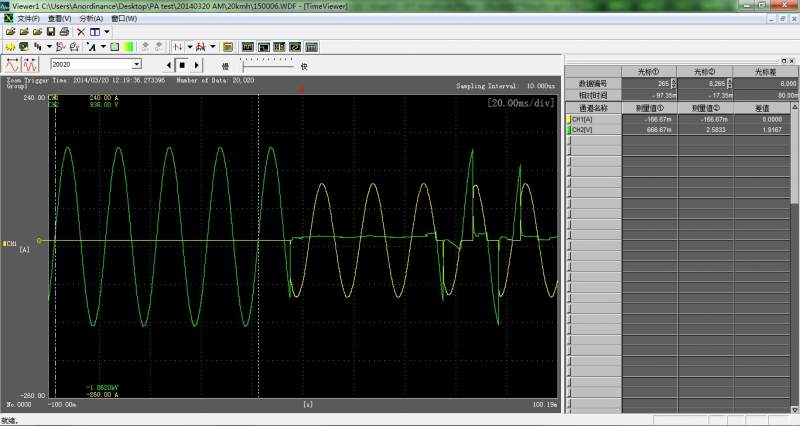The height and width of the screenshot is (426, 800).
Task: Open the 分析(A) menu
Action: (91, 18)
